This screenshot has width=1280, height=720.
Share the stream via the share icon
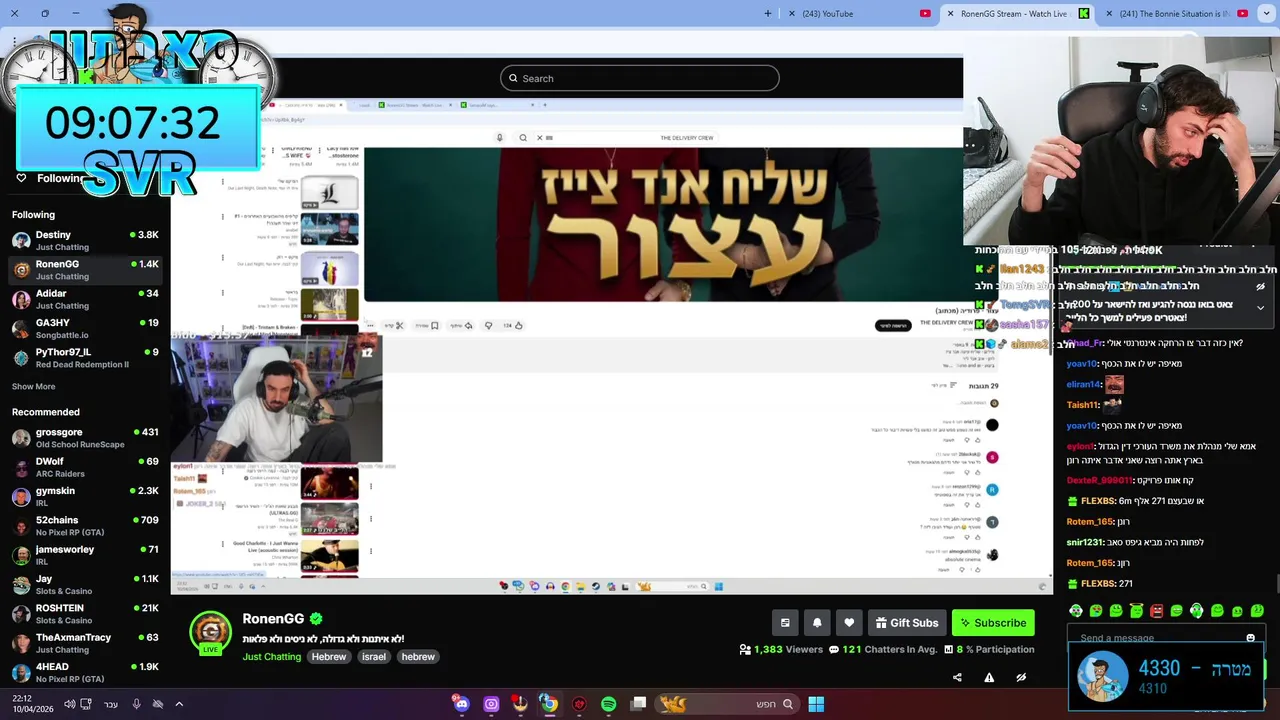point(957,677)
